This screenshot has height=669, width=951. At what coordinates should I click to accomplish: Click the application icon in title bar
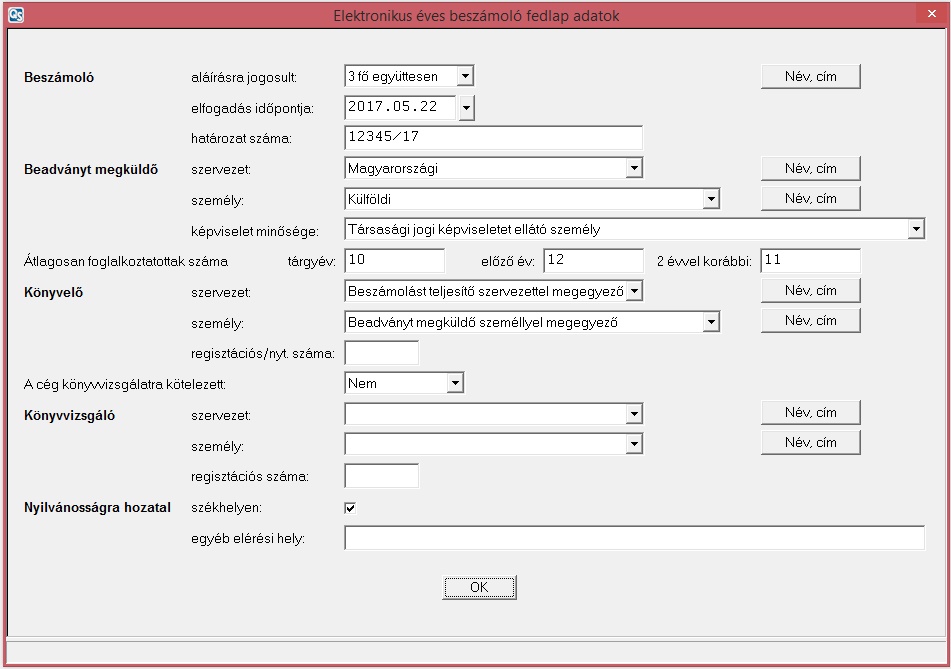pos(15,15)
